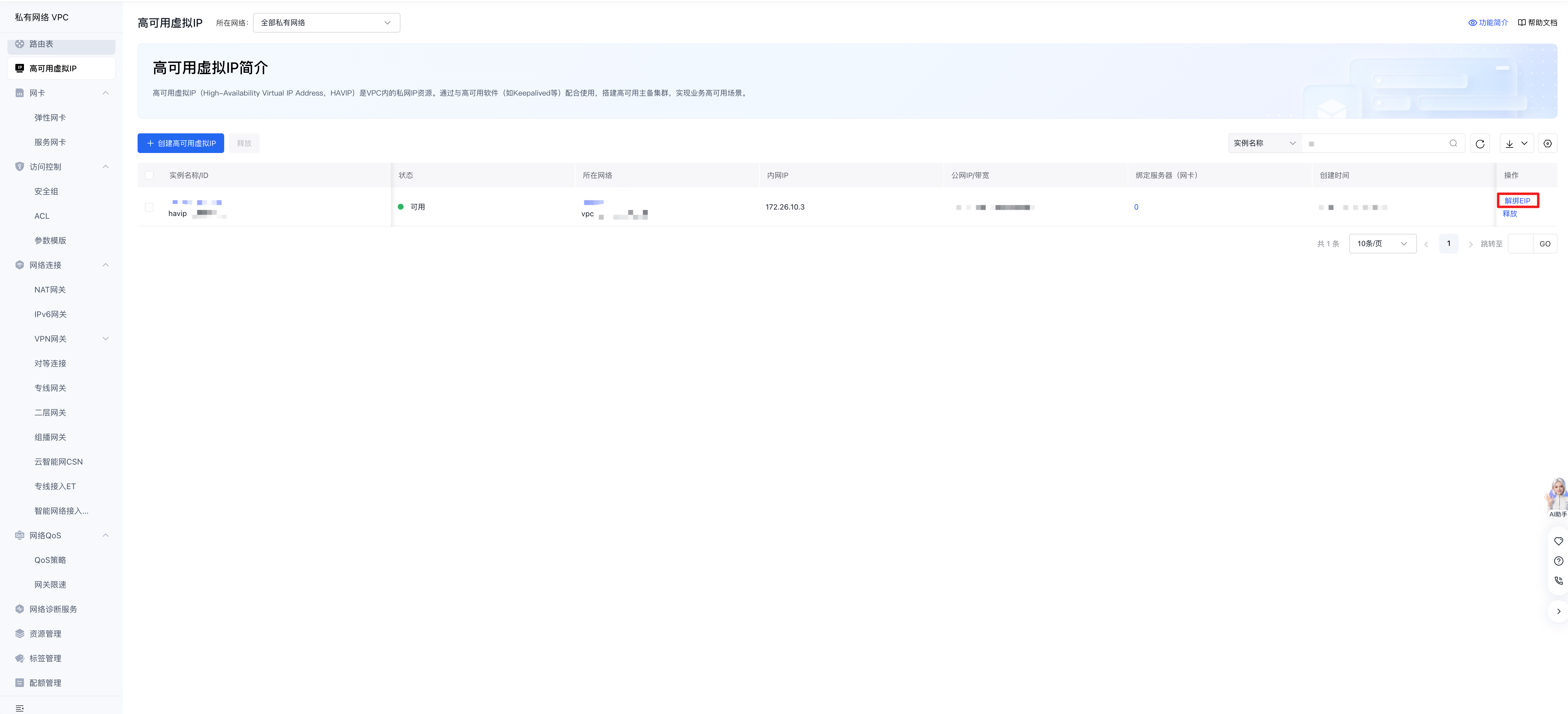Open IPv6网关 page
Screen dimensions: 1568x714
pos(51,314)
